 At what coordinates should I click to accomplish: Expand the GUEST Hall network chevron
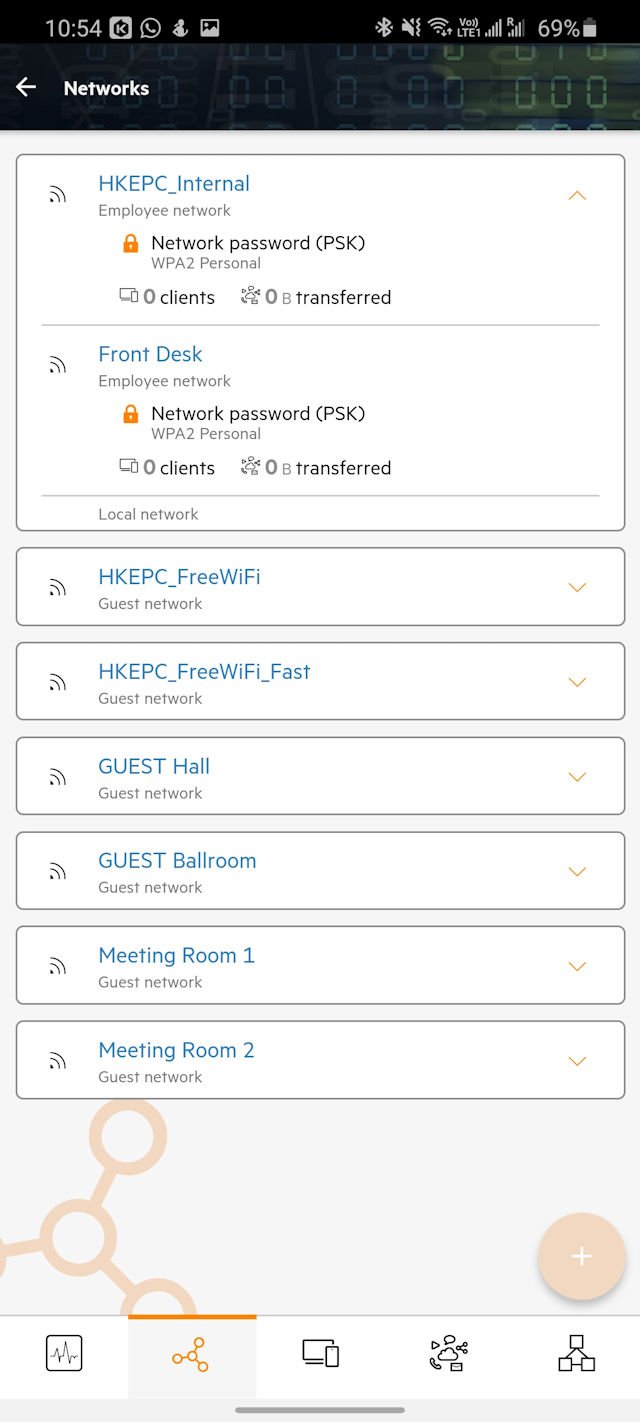[x=577, y=777]
